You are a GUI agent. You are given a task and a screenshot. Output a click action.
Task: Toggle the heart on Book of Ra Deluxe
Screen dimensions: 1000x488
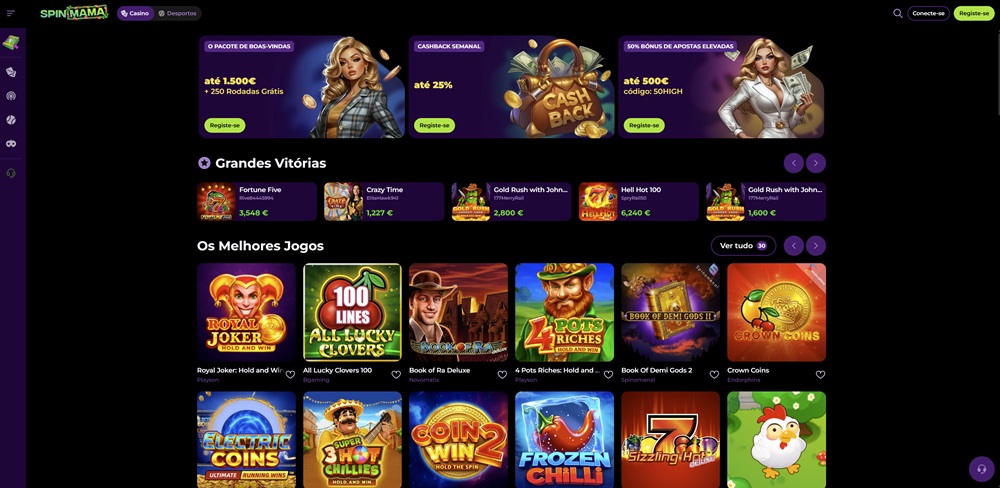click(502, 374)
